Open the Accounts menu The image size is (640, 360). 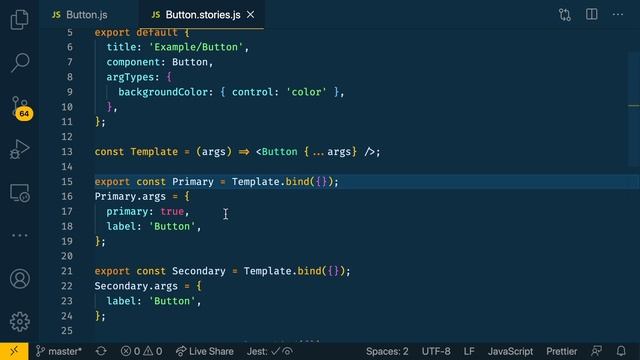click(x=19, y=279)
